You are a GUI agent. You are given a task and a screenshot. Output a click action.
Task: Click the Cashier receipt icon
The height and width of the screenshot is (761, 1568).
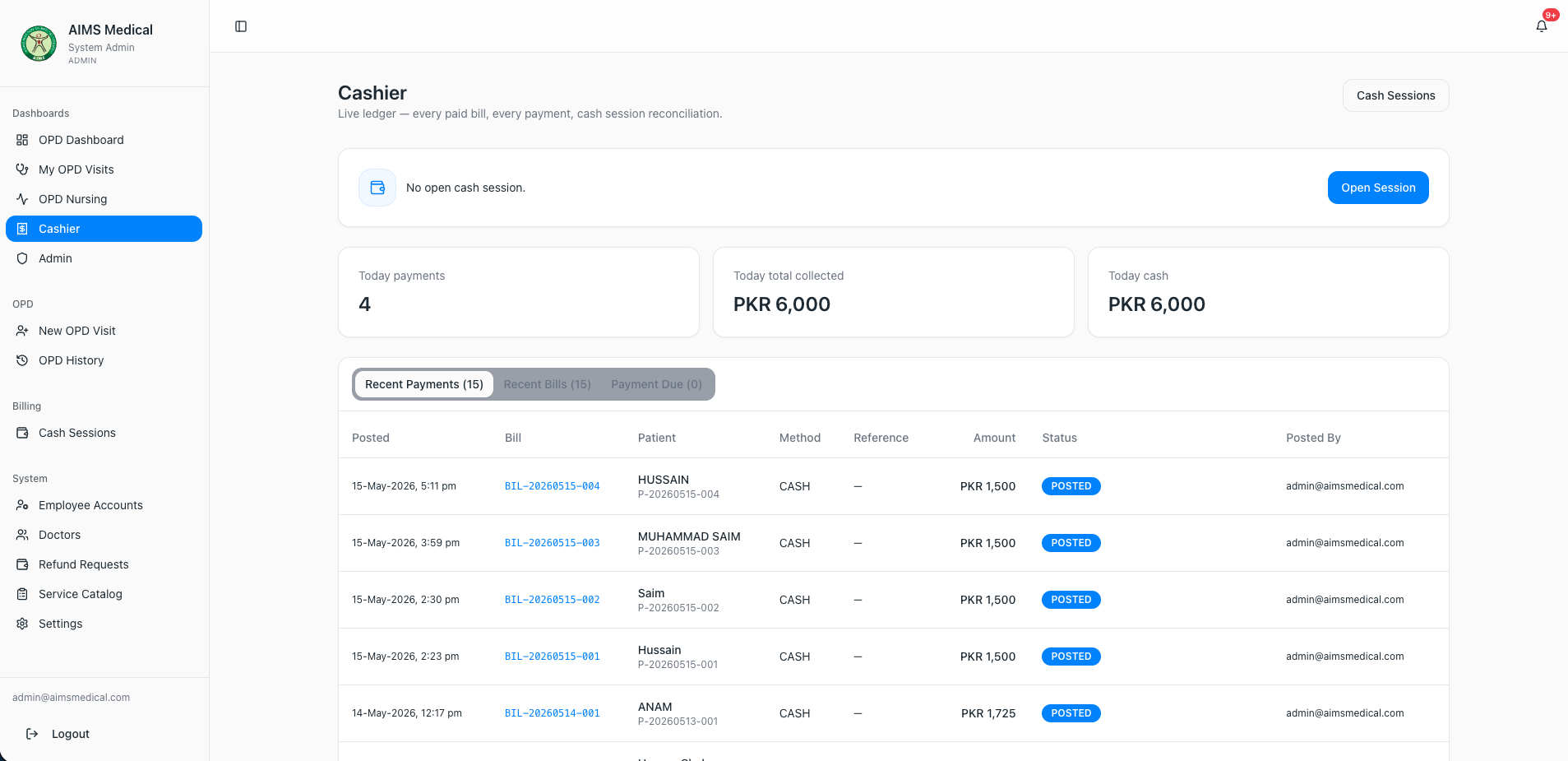pos(22,229)
